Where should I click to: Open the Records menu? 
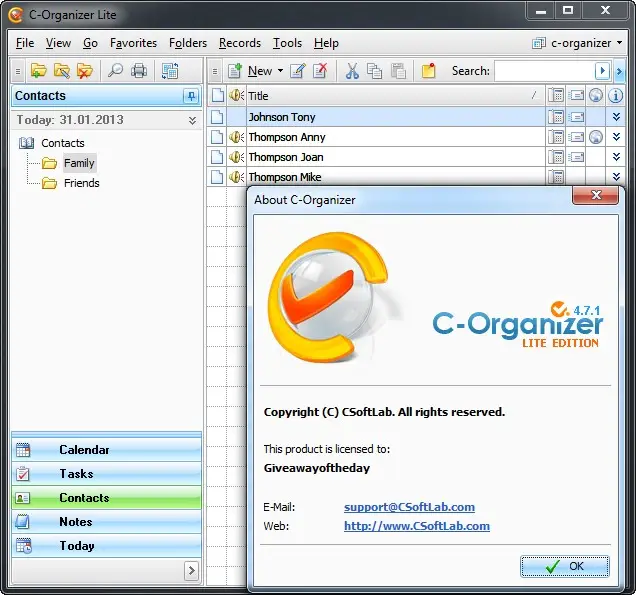point(240,43)
